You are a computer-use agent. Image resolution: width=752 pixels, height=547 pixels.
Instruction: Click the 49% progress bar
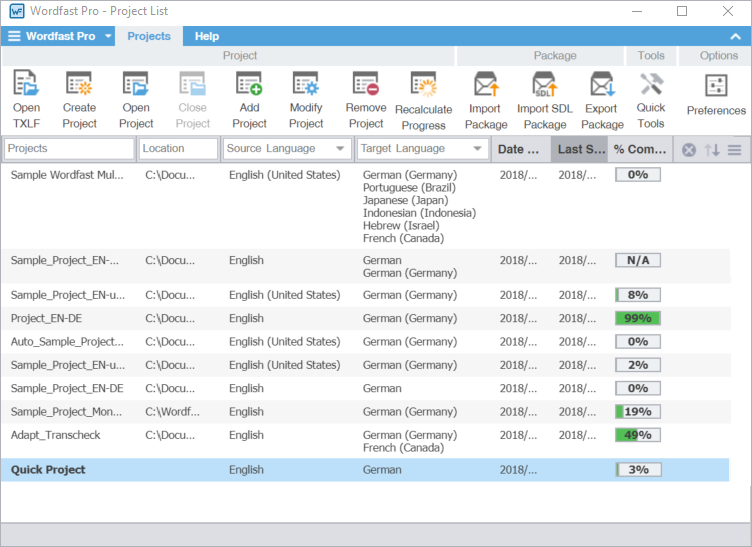pyautogui.click(x=638, y=435)
